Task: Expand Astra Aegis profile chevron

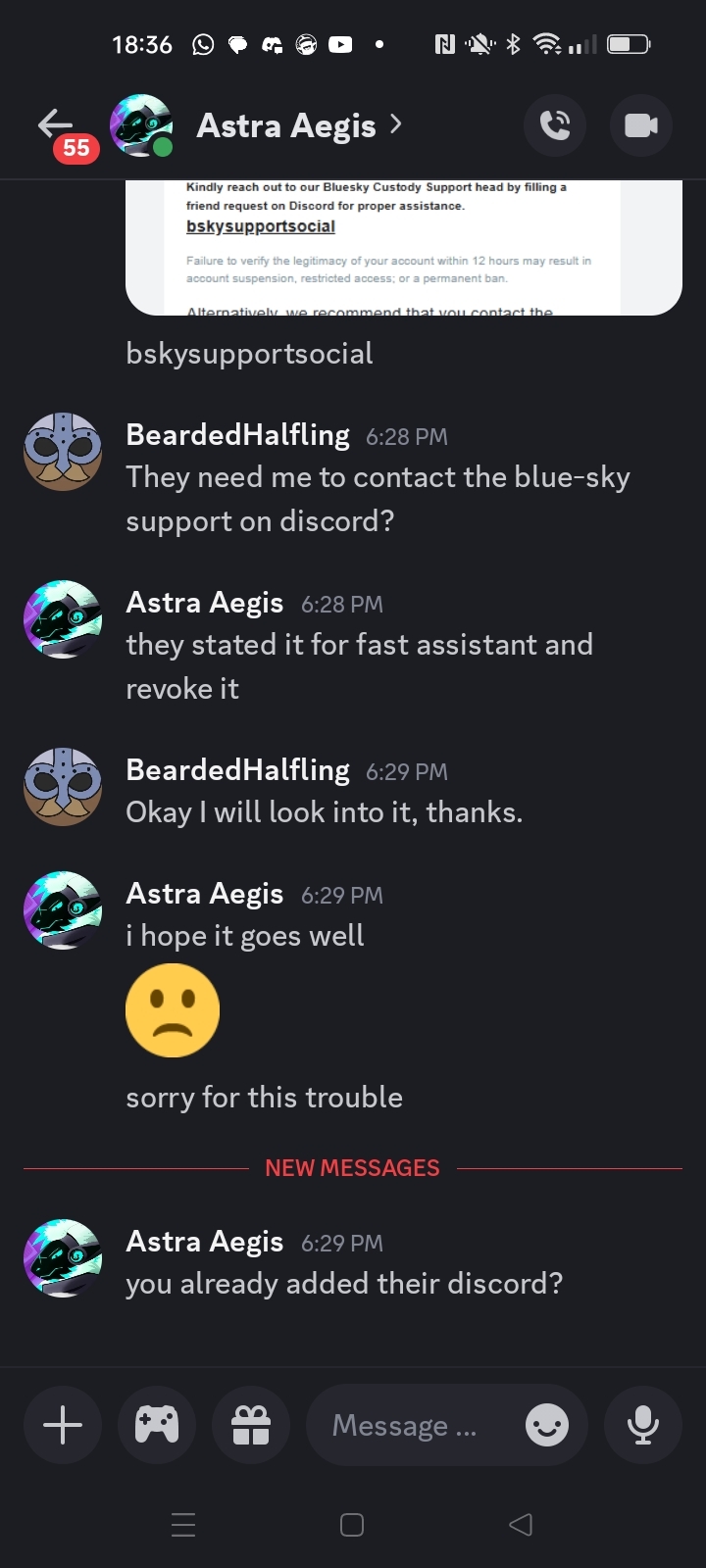Action: point(396,124)
